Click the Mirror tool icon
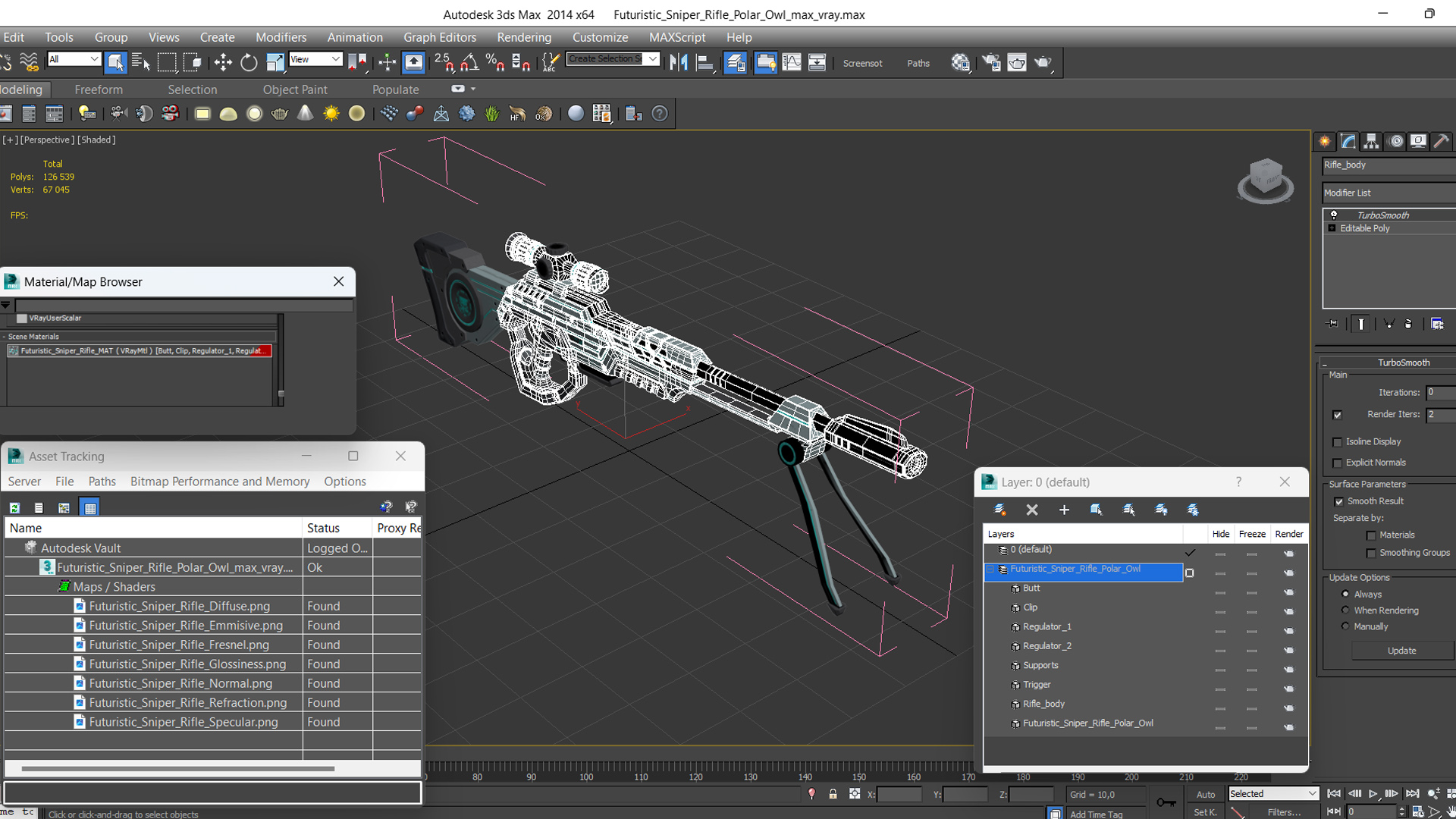The image size is (1456, 819). click(679, 63)
